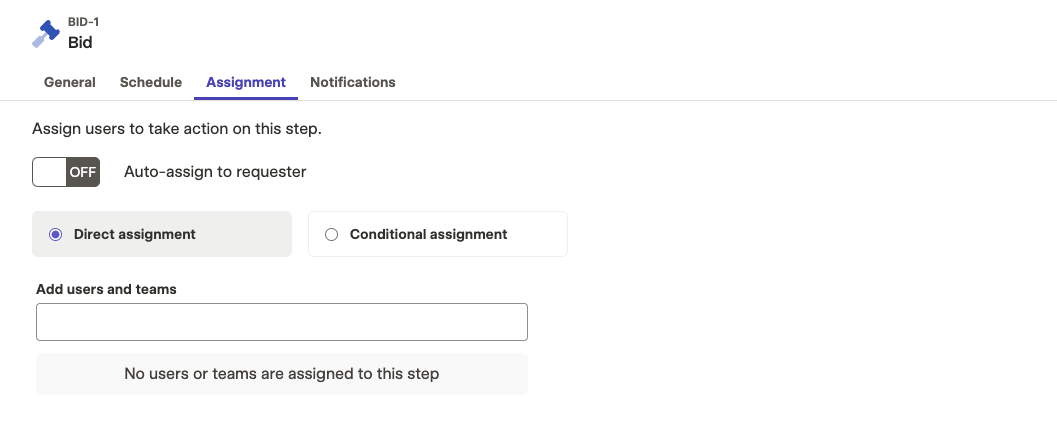This screenshot has height=443, width=1057.
Task: Focus the Add users and teams field
Action: [x=282, y=322]
